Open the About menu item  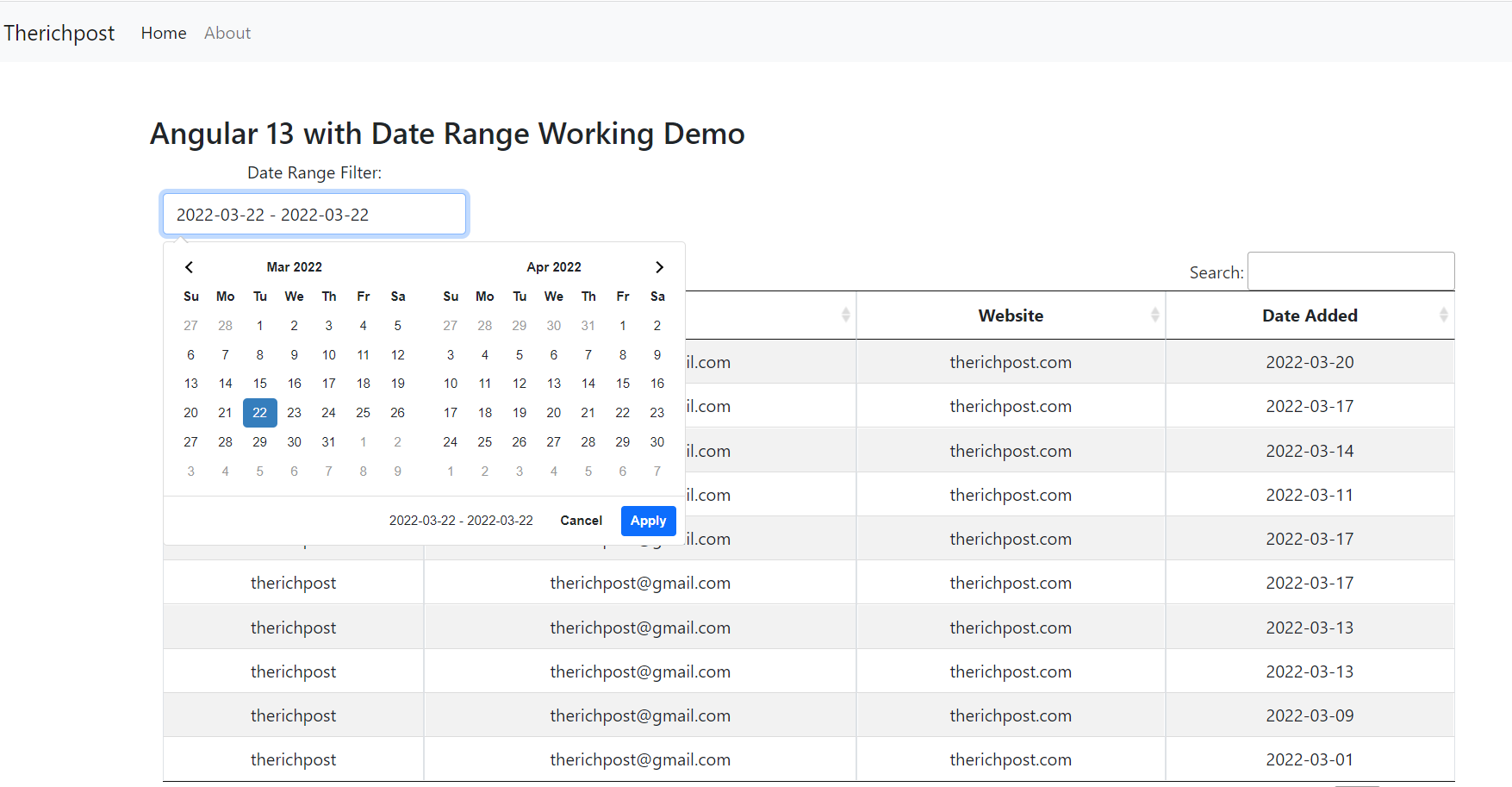pyautogui.click(x=227, y=33)
